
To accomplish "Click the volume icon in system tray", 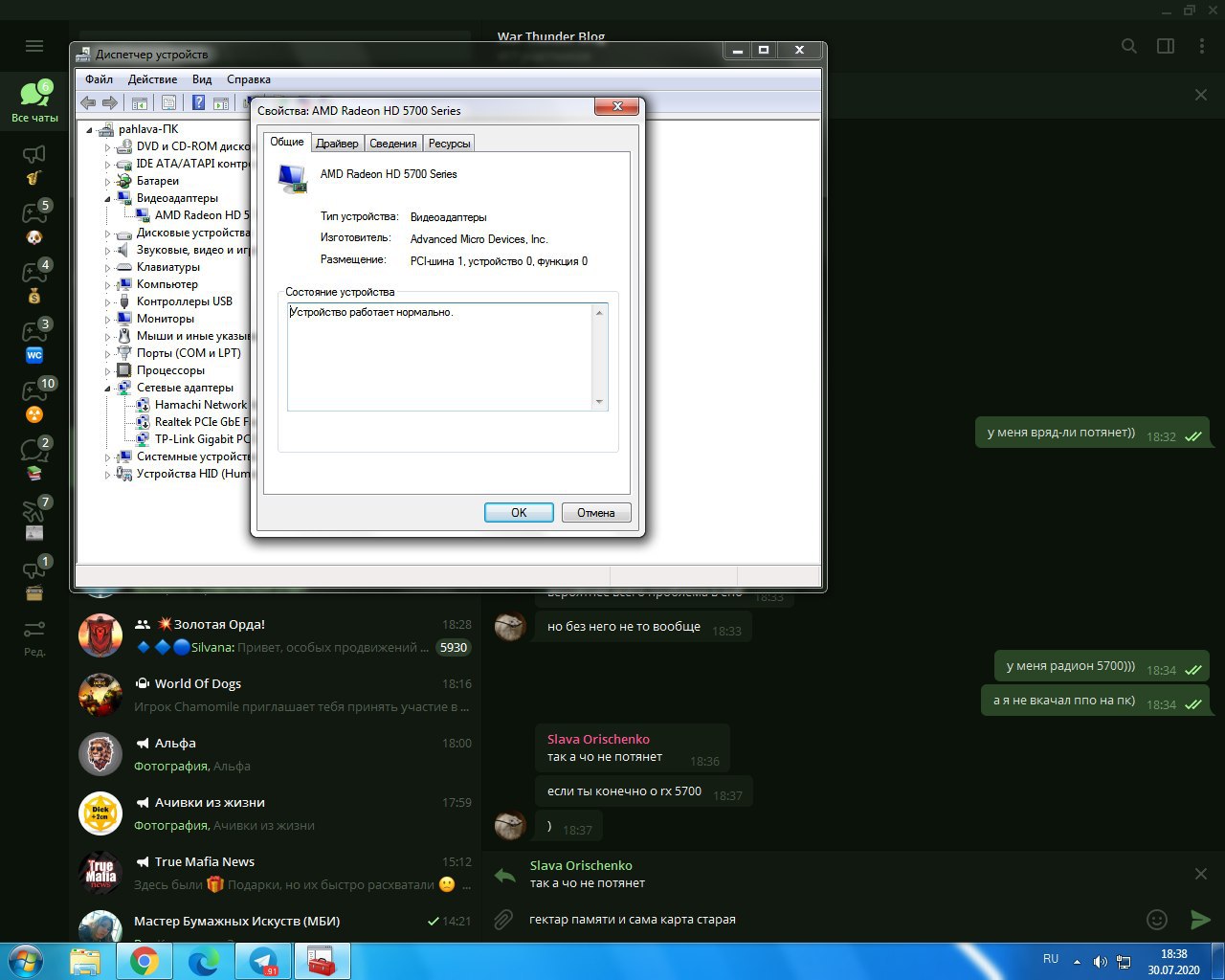I will [x=1100, y=961].
